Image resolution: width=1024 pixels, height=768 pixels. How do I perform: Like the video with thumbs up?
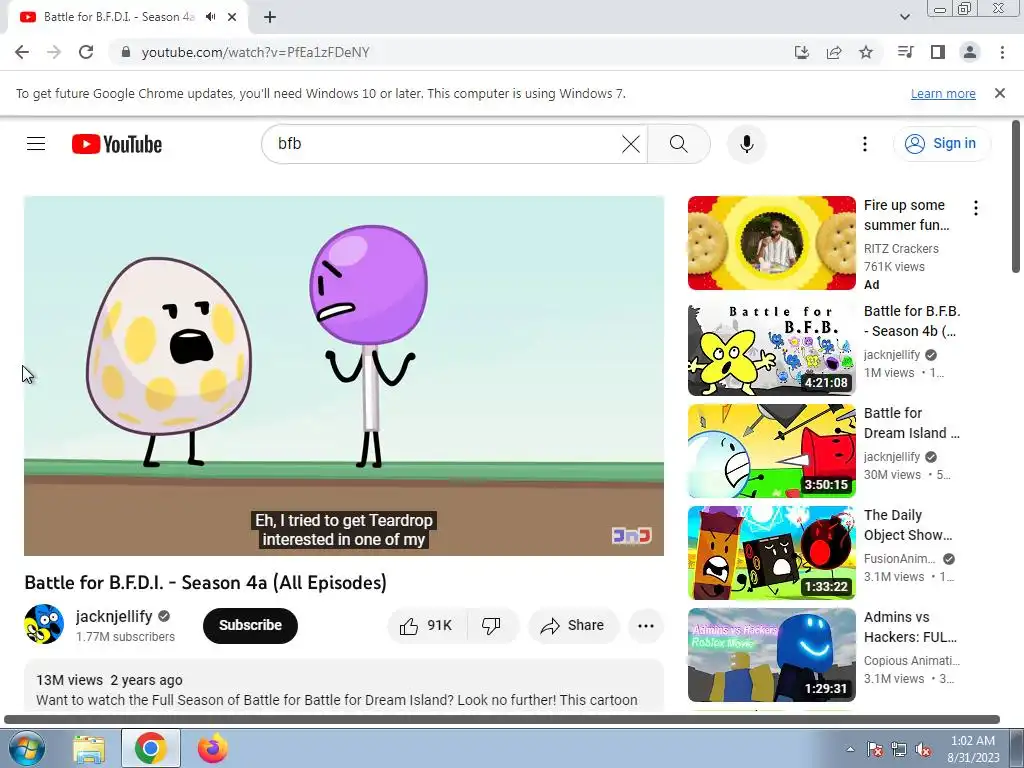427,626
